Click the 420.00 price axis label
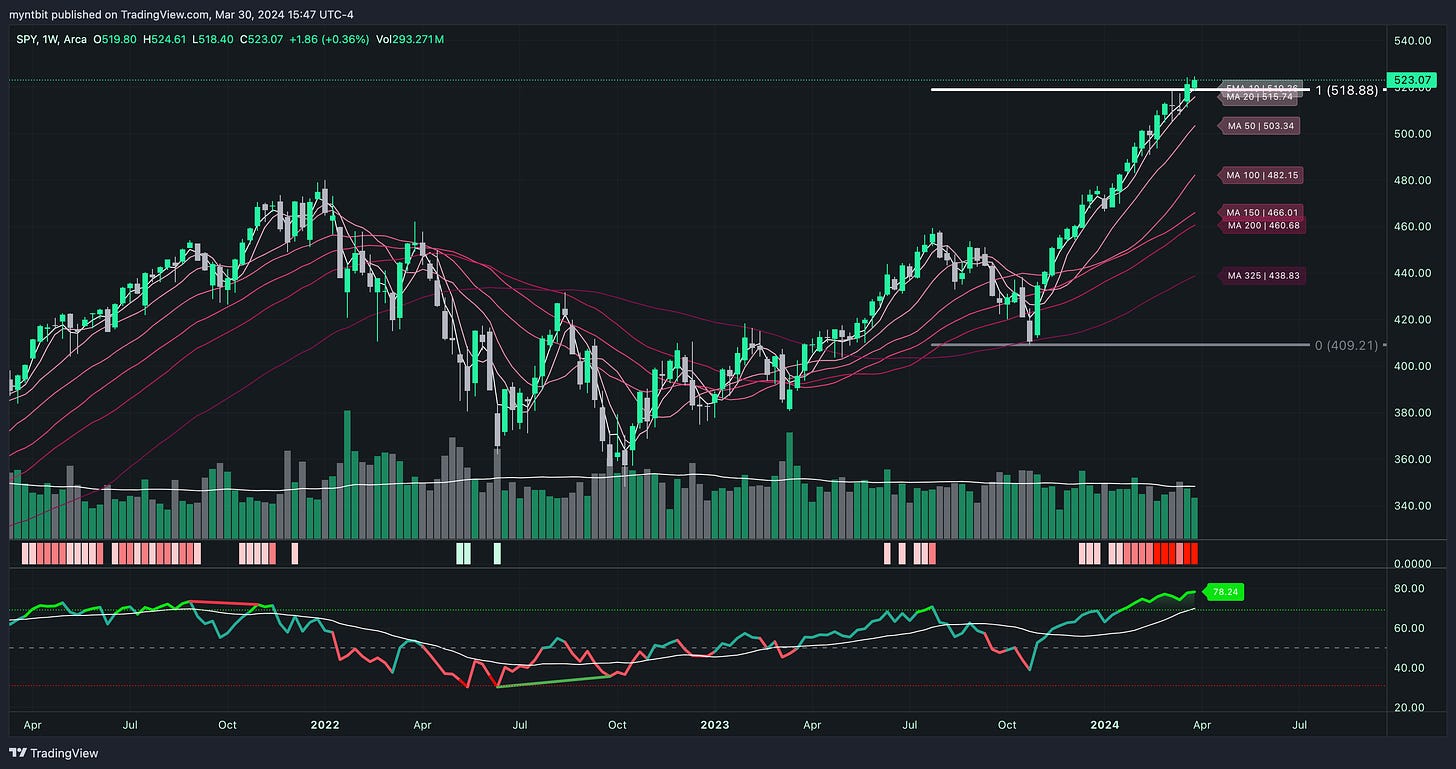Image resolution: width=1456 pixels, height=769 pixels. click(x=1415, y=320)
